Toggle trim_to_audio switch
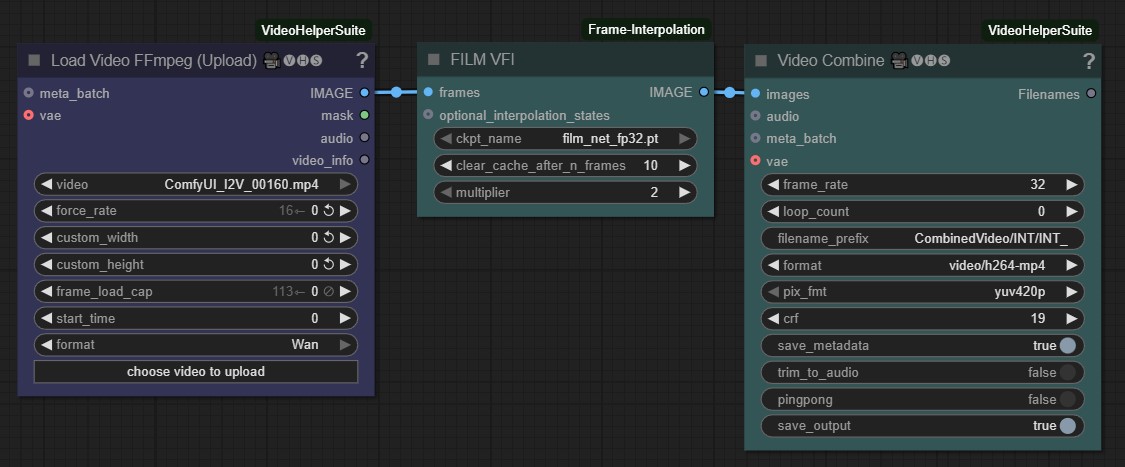Viewport: 1125px width, 467px height. point(1068,372)
